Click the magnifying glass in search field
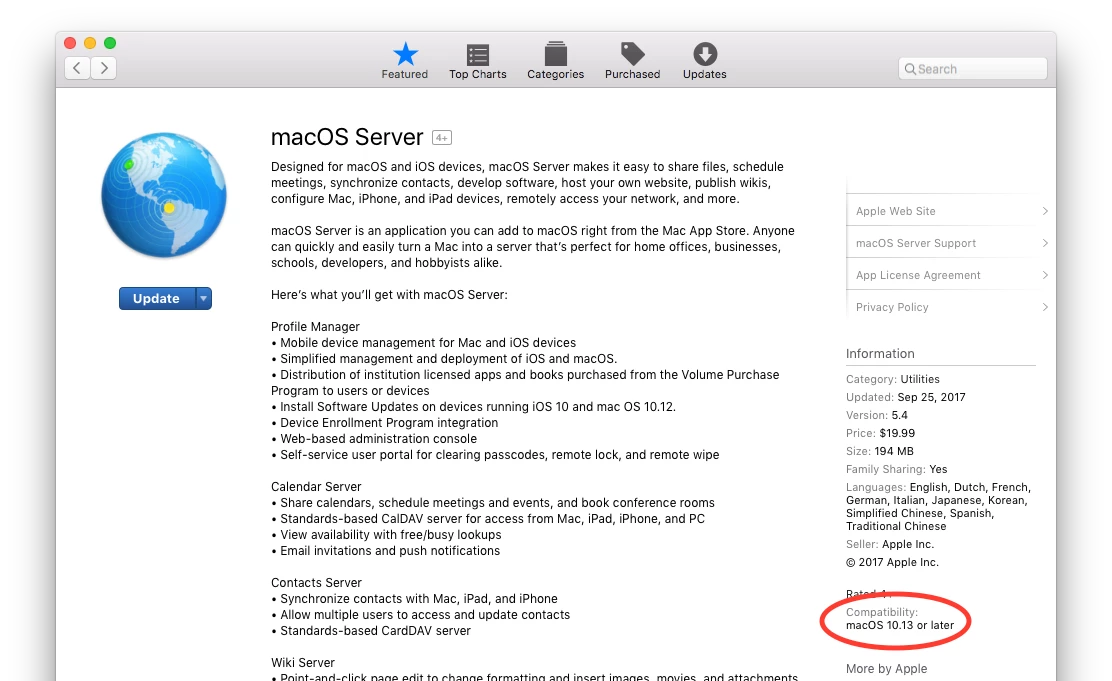 pos(910,69)
